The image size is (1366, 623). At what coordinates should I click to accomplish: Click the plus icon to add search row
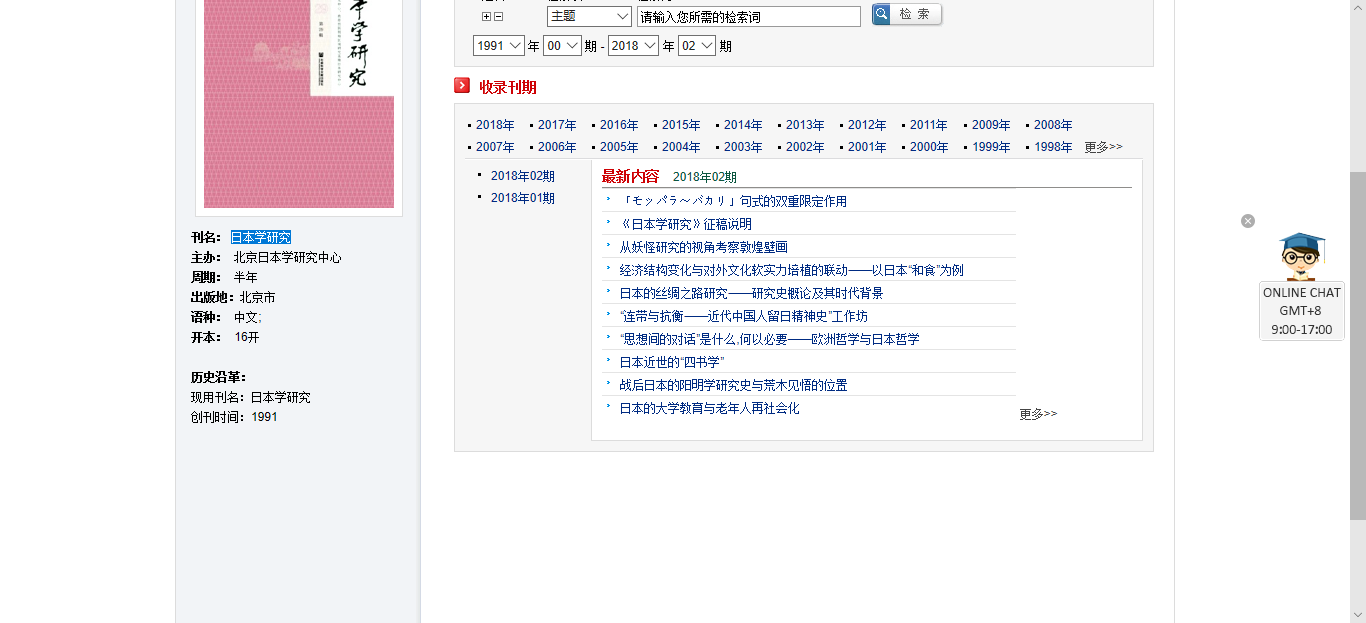(486, 16)
